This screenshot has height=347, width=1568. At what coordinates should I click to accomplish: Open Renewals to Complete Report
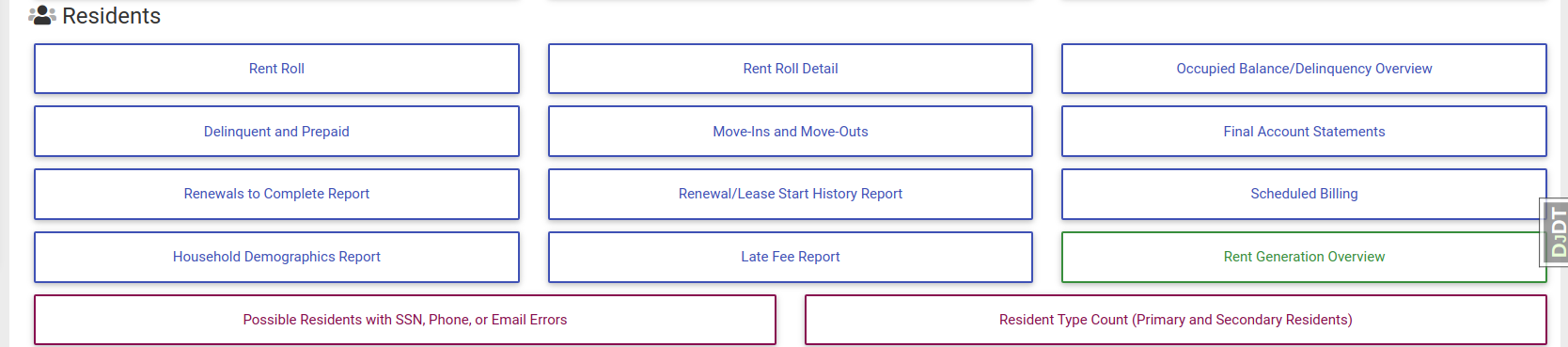point(276,194)
